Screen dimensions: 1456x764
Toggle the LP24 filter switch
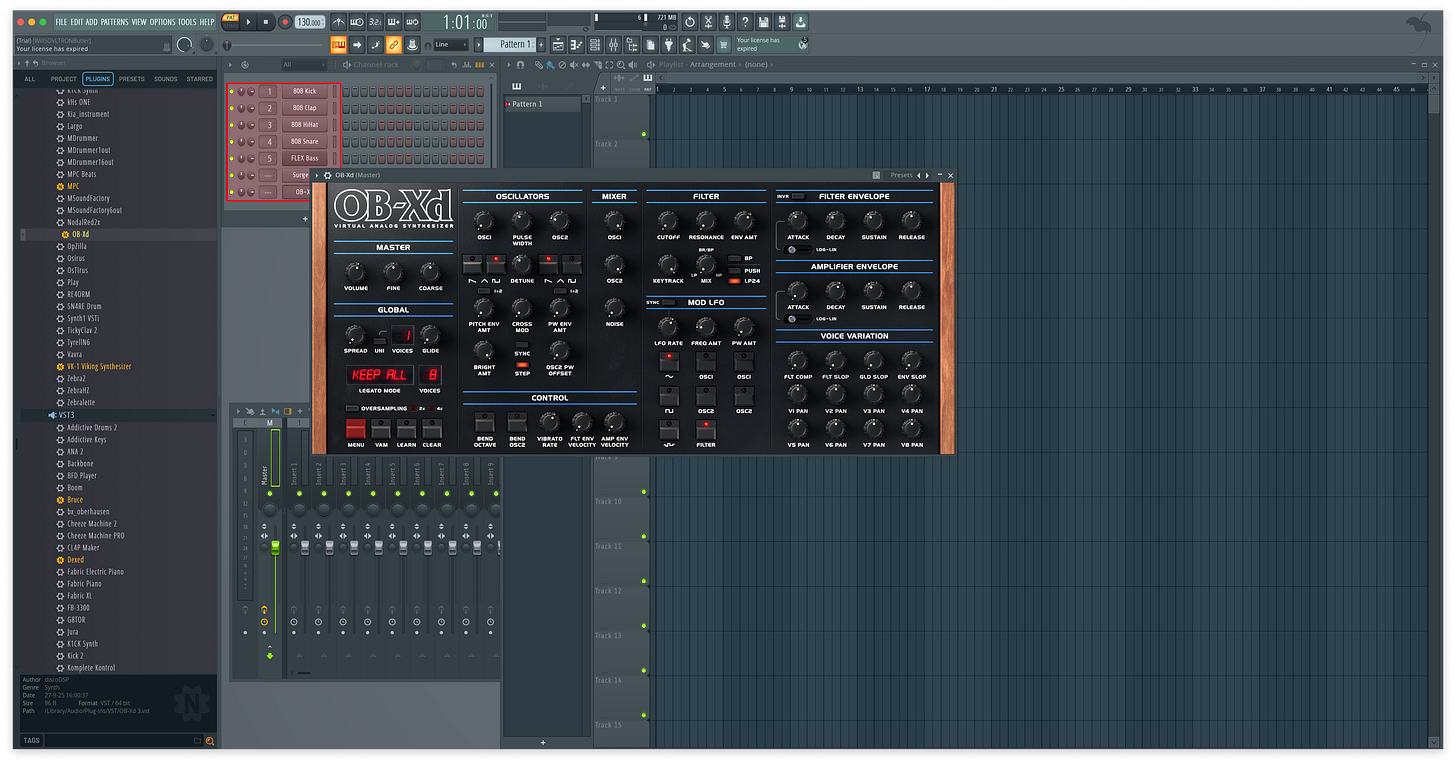(x=736, y=282)
